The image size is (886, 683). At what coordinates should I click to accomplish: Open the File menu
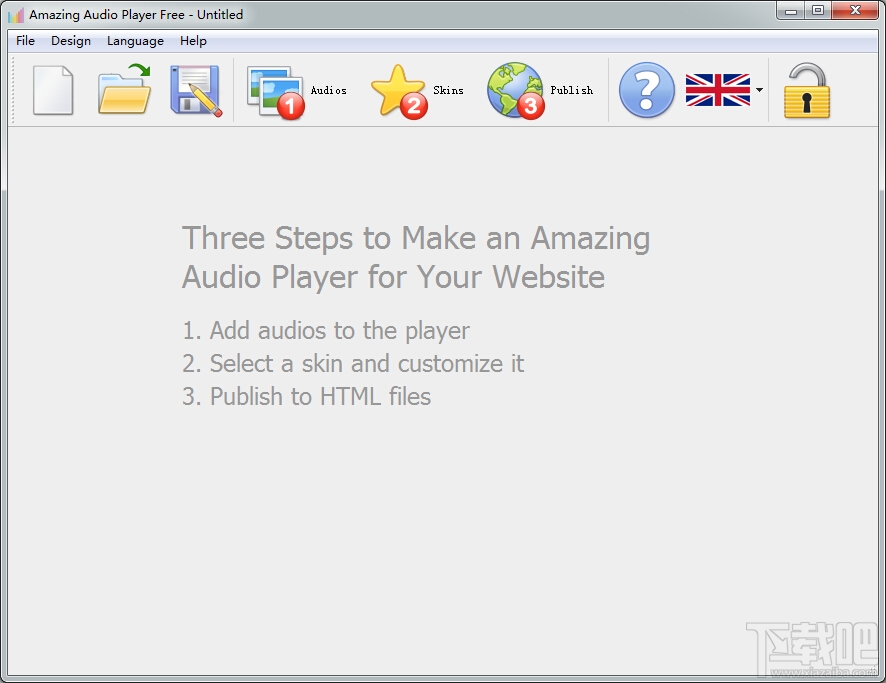(25, 41)
